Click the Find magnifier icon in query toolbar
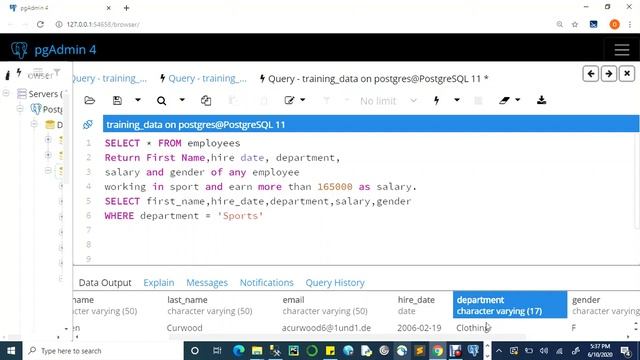Viewport: 640px width, 360px height. (161, 100)
